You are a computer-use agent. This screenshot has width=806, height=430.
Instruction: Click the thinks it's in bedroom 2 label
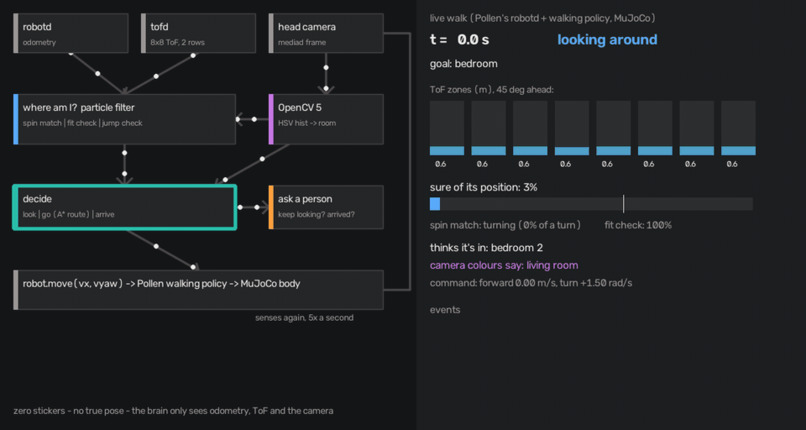486,248
